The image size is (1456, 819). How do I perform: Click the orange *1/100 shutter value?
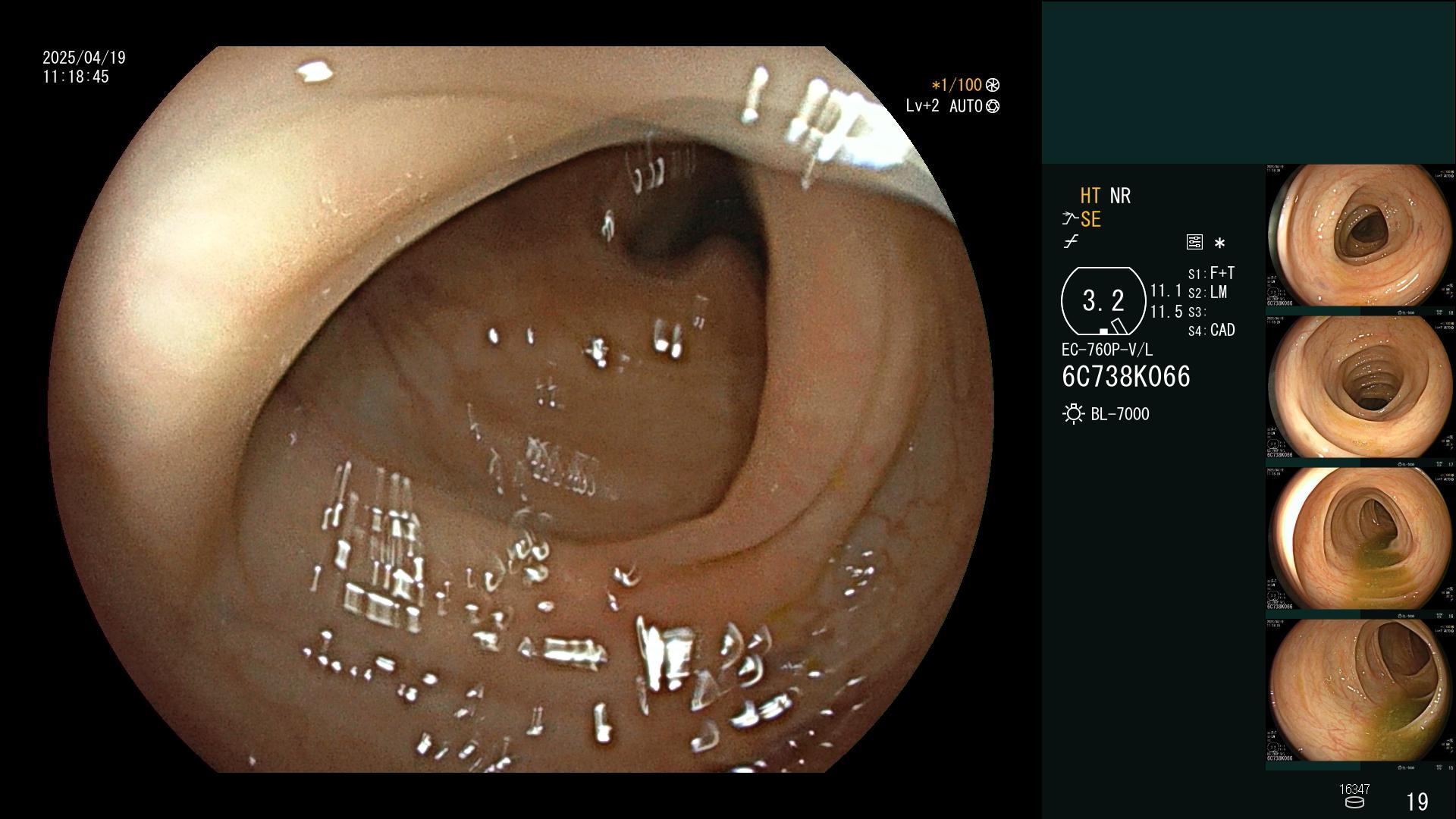[956, 85]
